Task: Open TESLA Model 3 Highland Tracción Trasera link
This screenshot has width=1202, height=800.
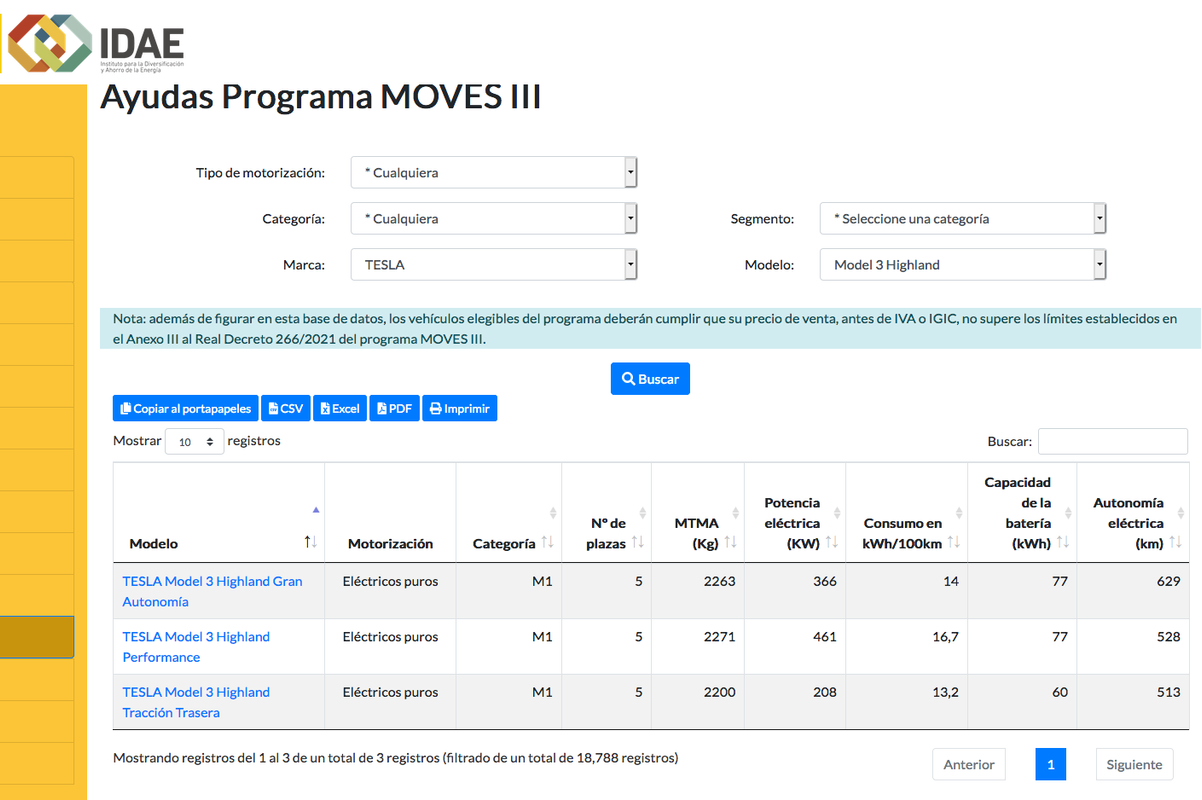Action: point(196,702)
